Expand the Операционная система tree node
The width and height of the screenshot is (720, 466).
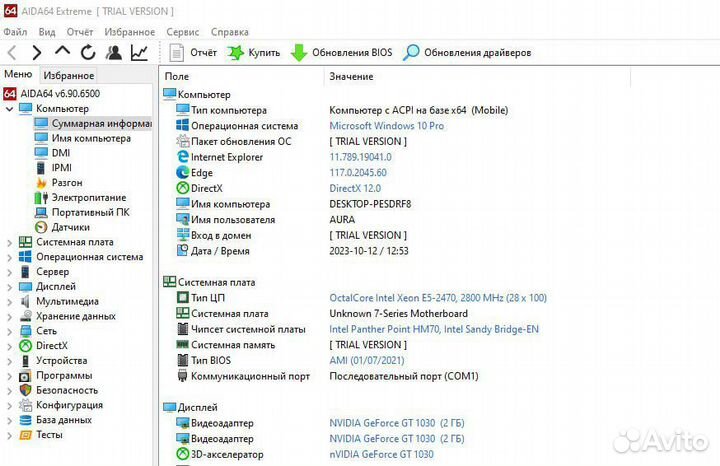pos(9,257)
